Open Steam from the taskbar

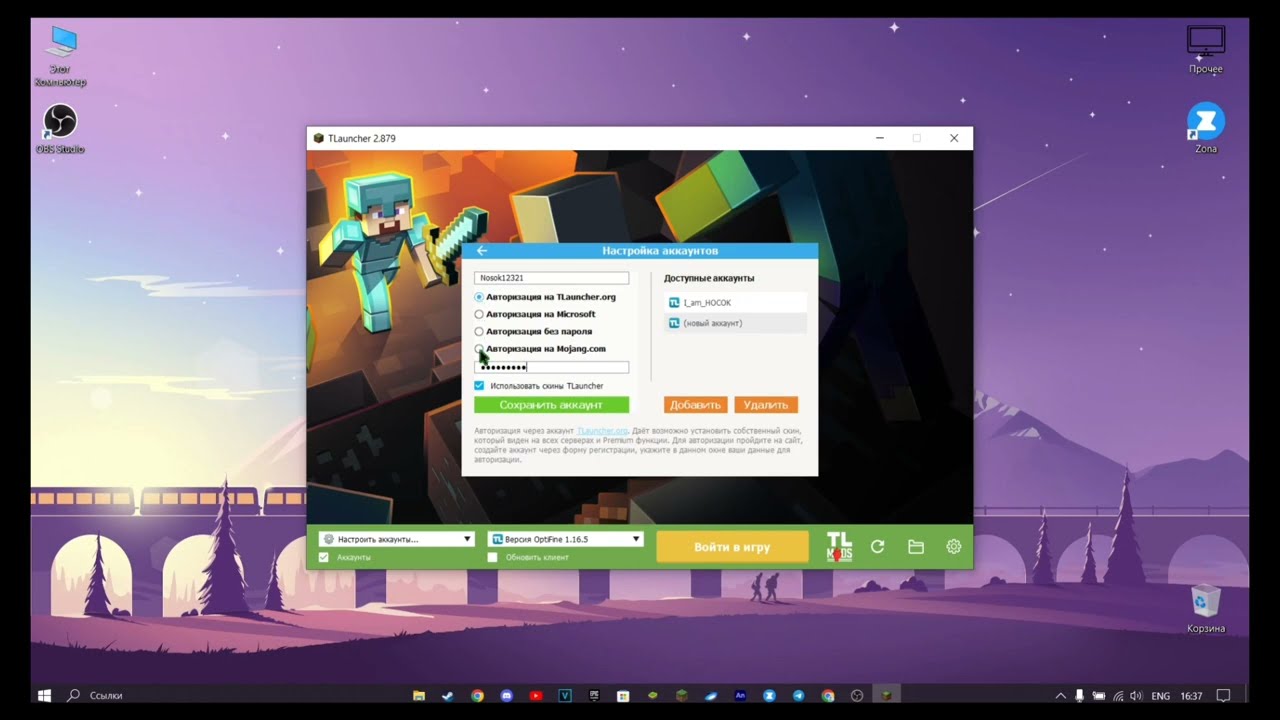448,696
